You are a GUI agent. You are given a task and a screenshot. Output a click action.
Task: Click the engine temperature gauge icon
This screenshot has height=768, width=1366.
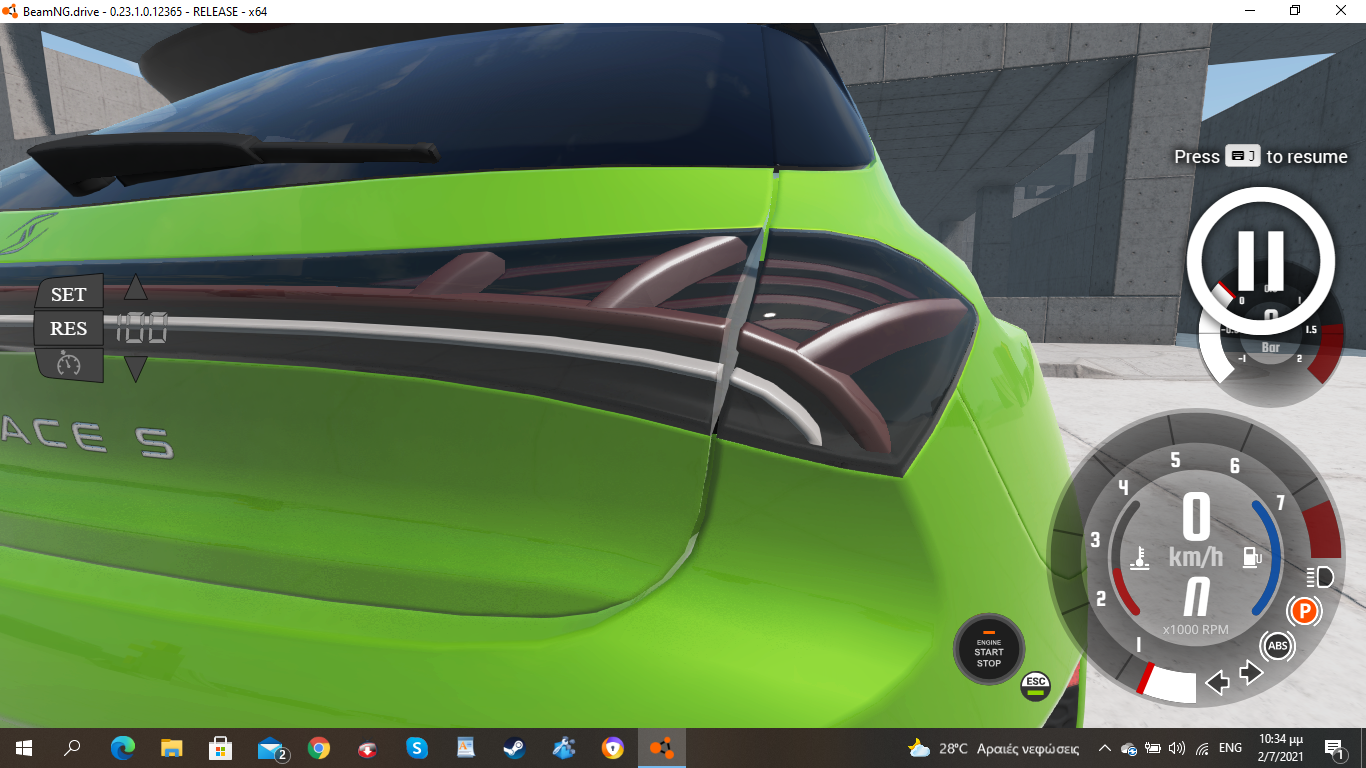point(1139,558)
